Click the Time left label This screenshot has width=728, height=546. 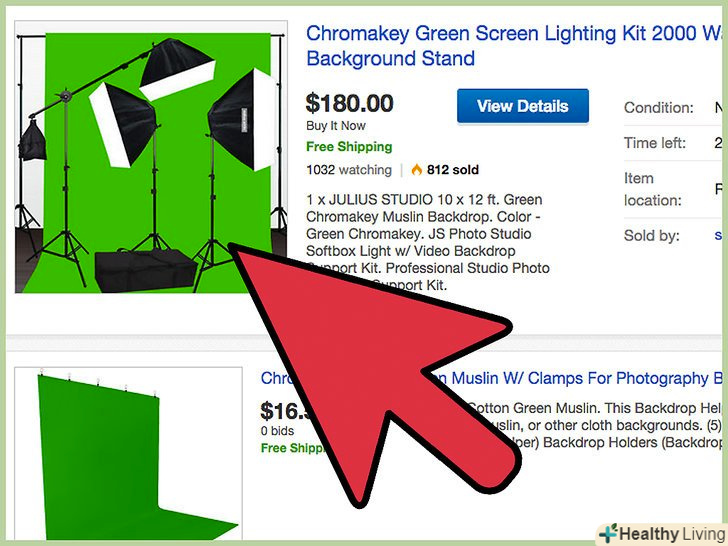[x=655, y=143]
